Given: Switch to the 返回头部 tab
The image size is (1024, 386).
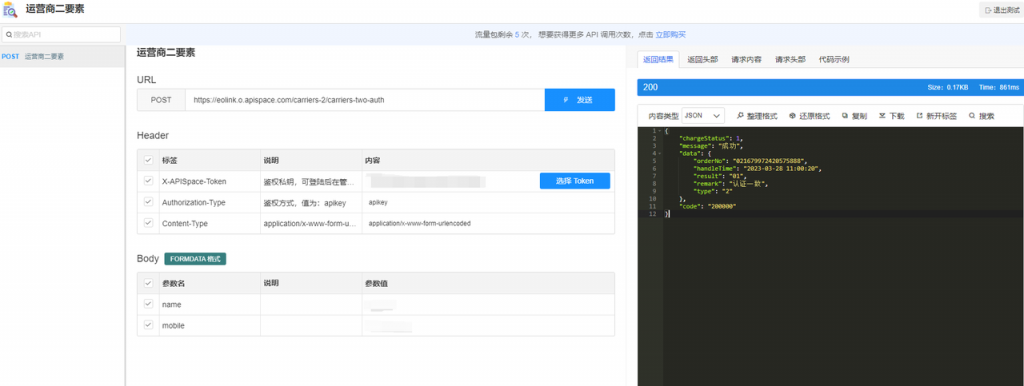Looking at the screenshot, I should tap(703, 59).
